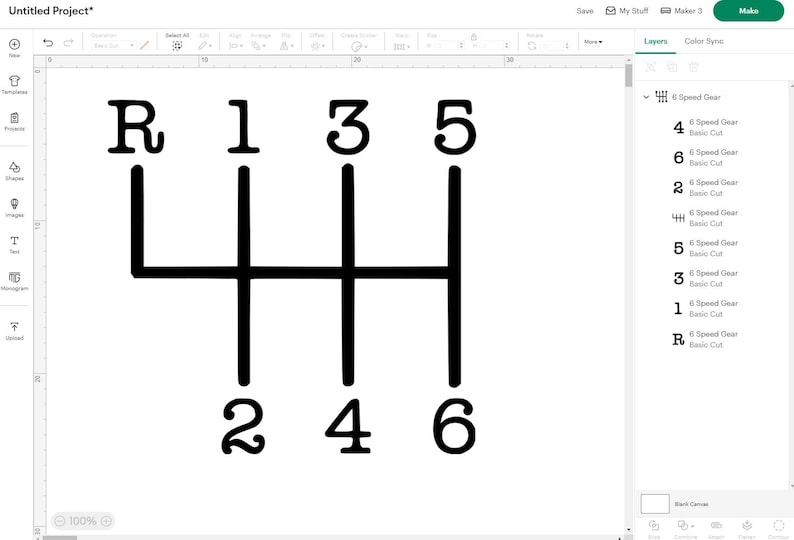Viewport: 794px width, 540px height.
Task: Open the More toolbar menu
Action: tap(593, 42)
